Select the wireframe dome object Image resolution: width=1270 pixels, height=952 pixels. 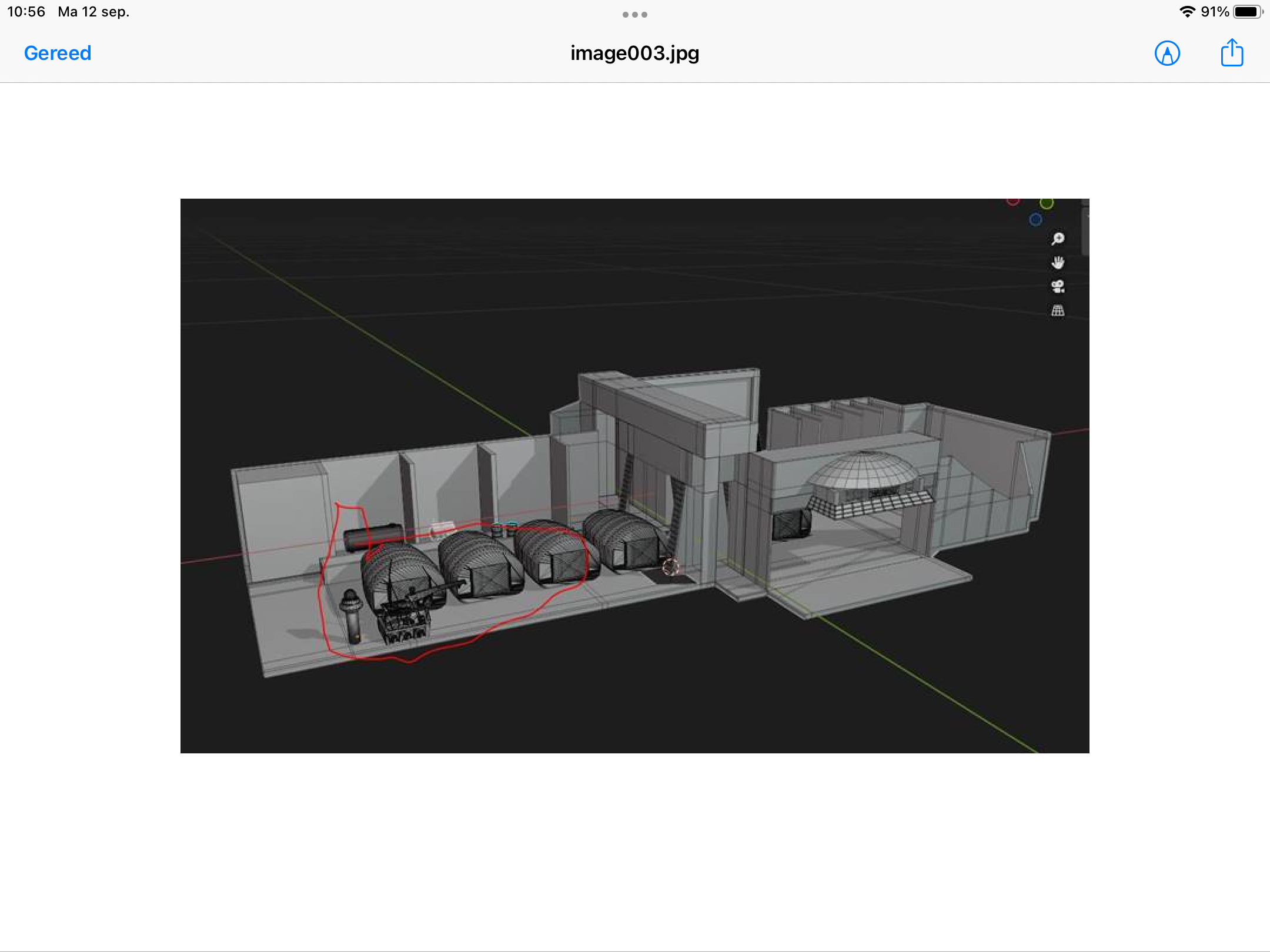tap(863, 472)
